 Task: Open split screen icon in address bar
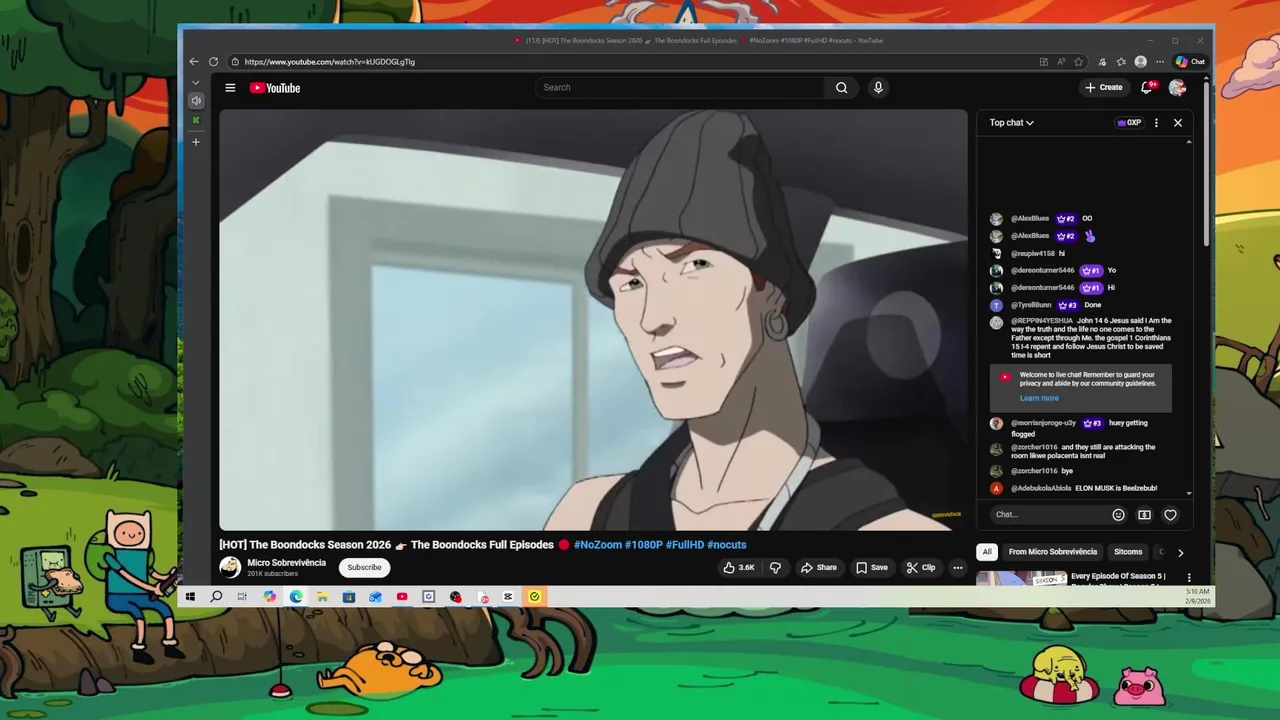[1044, 62]
